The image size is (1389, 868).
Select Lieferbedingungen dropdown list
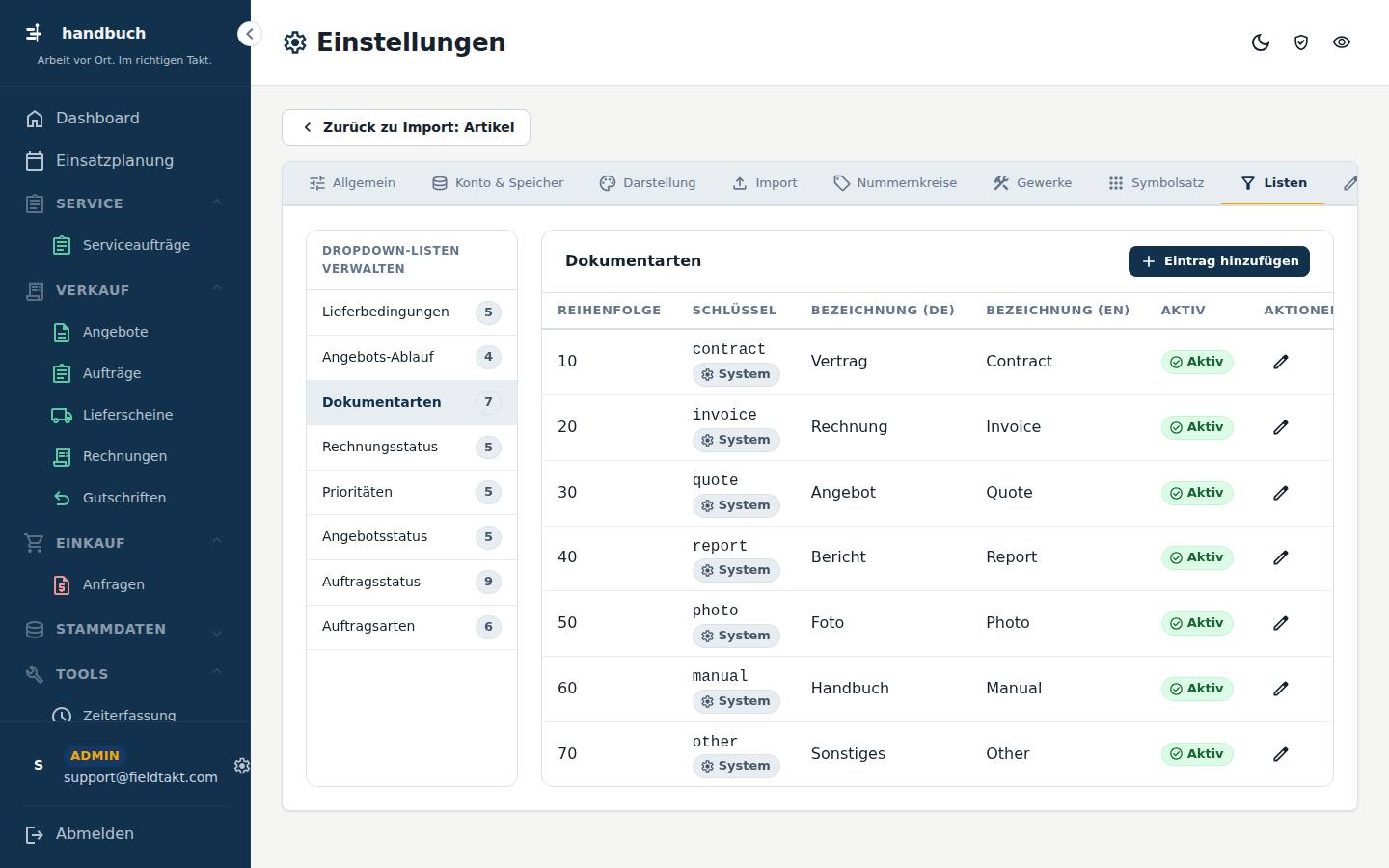tap(412, 312)
